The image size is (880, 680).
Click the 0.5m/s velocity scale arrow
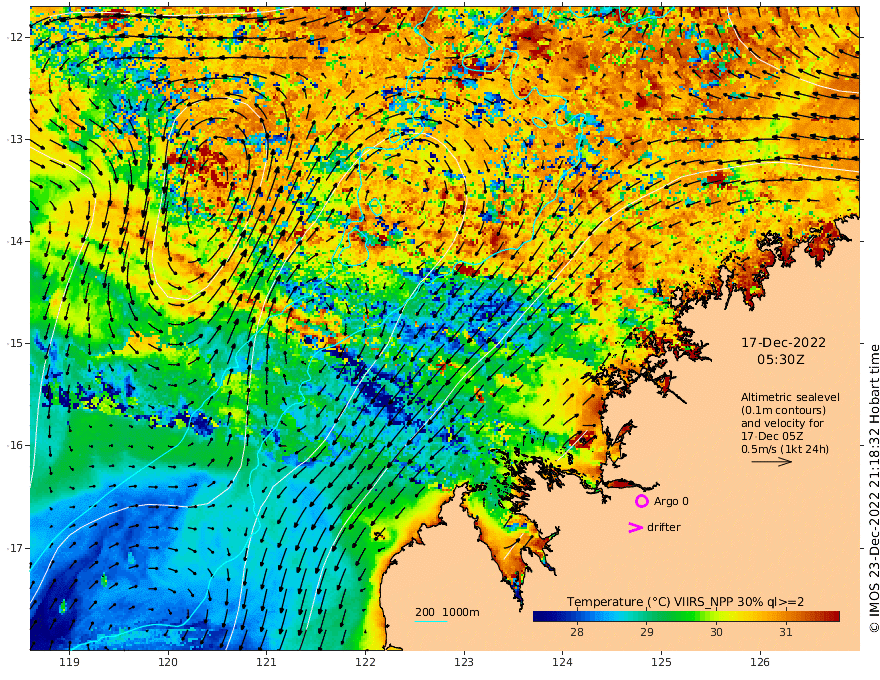[771, 462]
